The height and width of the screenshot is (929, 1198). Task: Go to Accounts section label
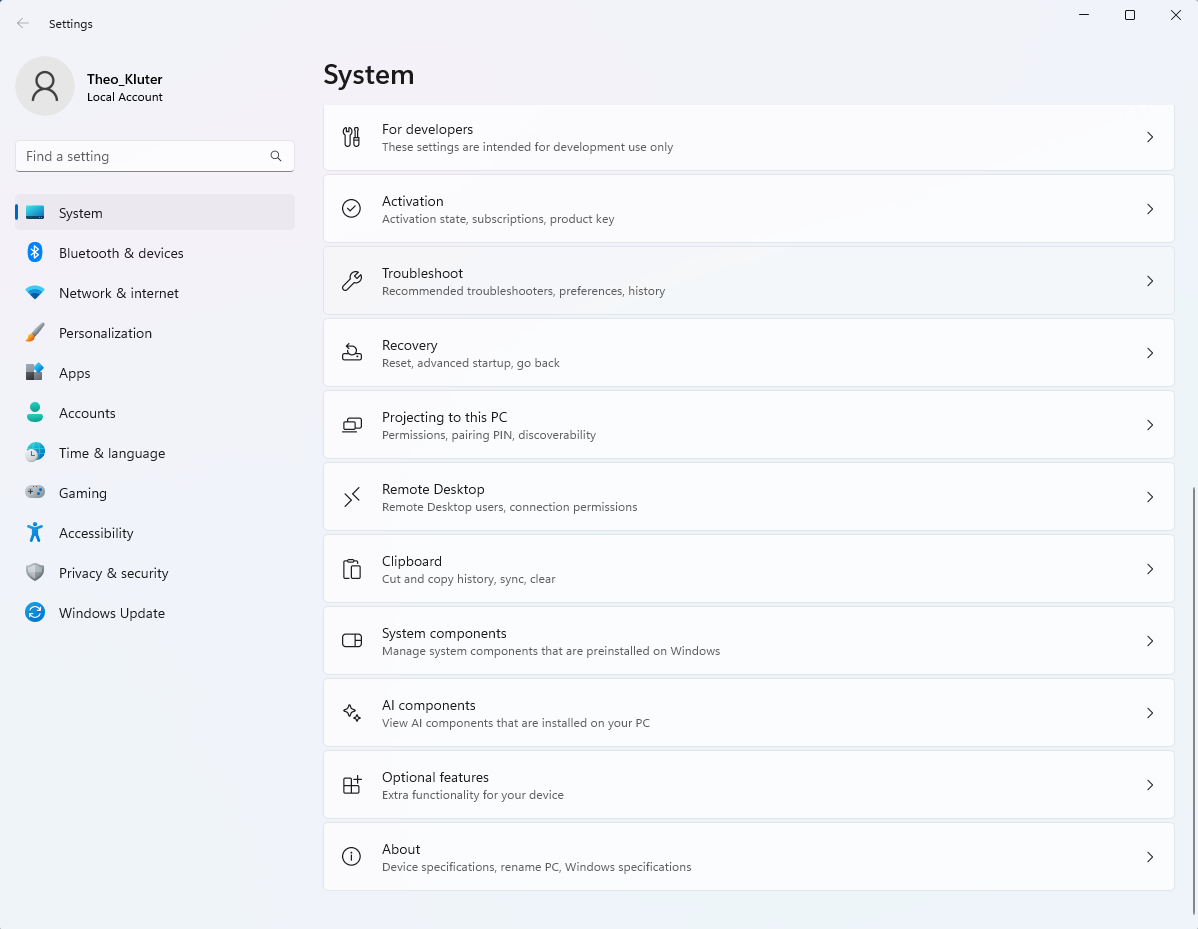pos(87,413)
